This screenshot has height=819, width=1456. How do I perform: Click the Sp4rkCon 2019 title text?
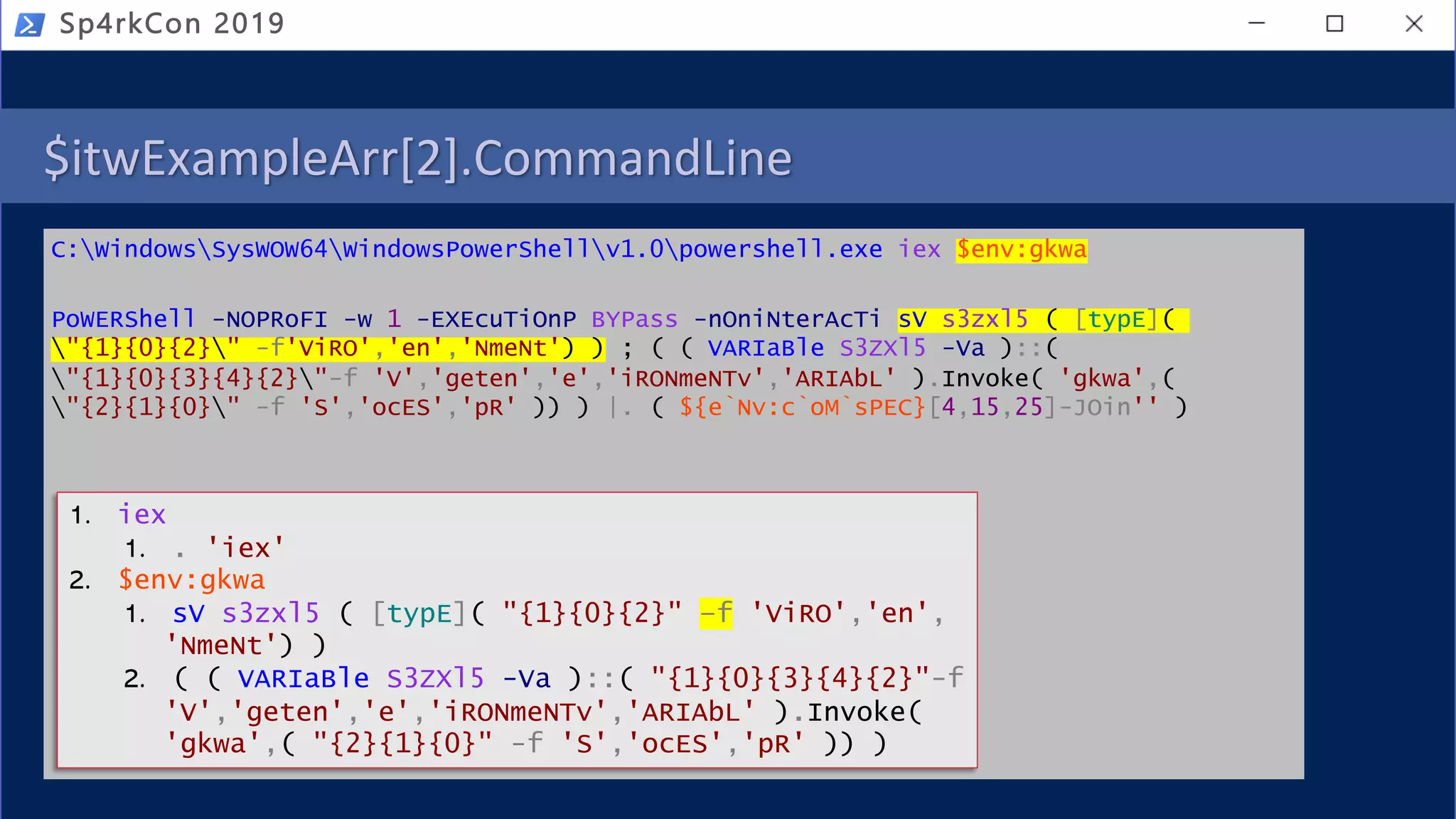(x=172, y=24)
